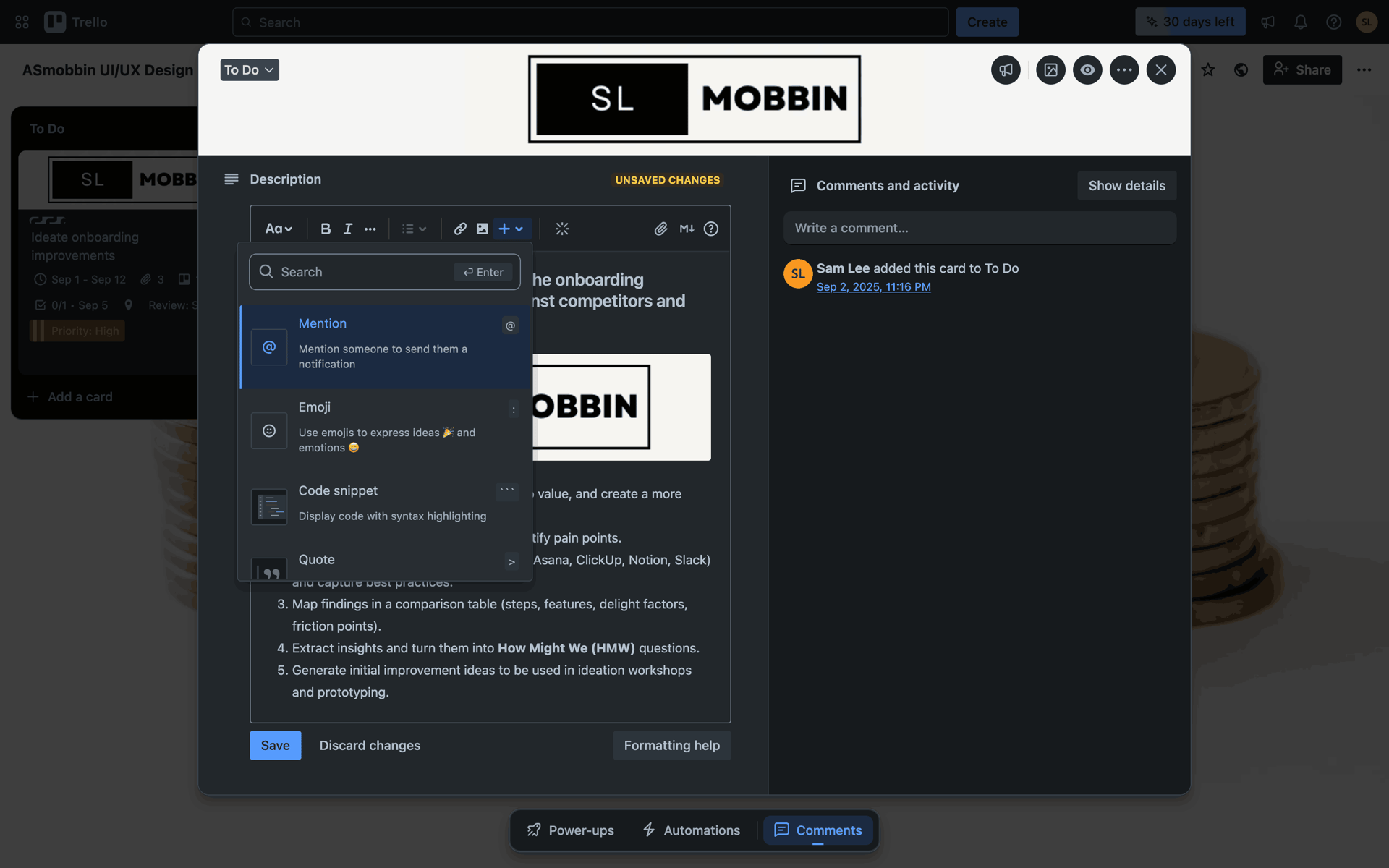Click Sam Lee's SL avatar in activity
The image size is (1389, 868).
798,273
